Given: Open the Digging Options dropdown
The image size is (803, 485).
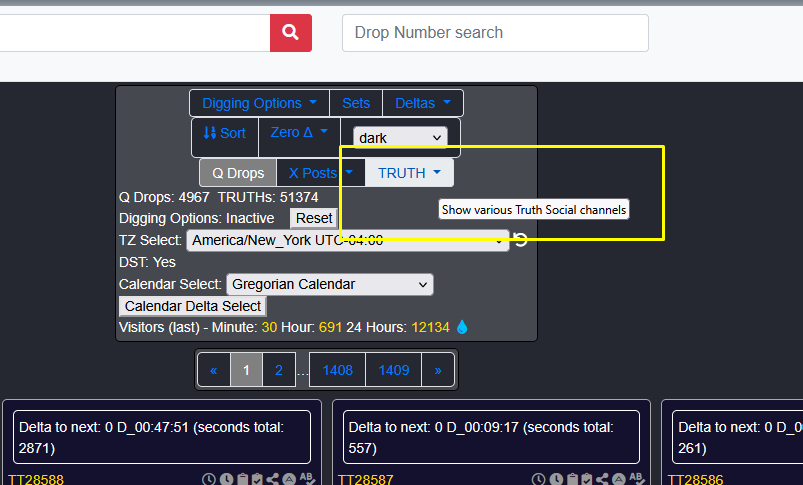Looking at the screenshot, I should 260,103.
